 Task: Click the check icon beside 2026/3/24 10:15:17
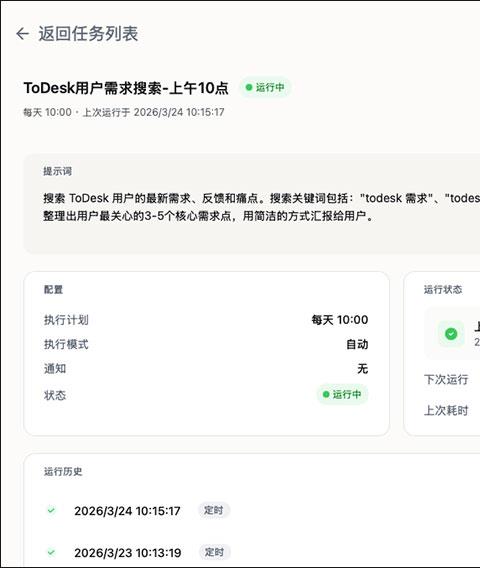tap(51, 510)
